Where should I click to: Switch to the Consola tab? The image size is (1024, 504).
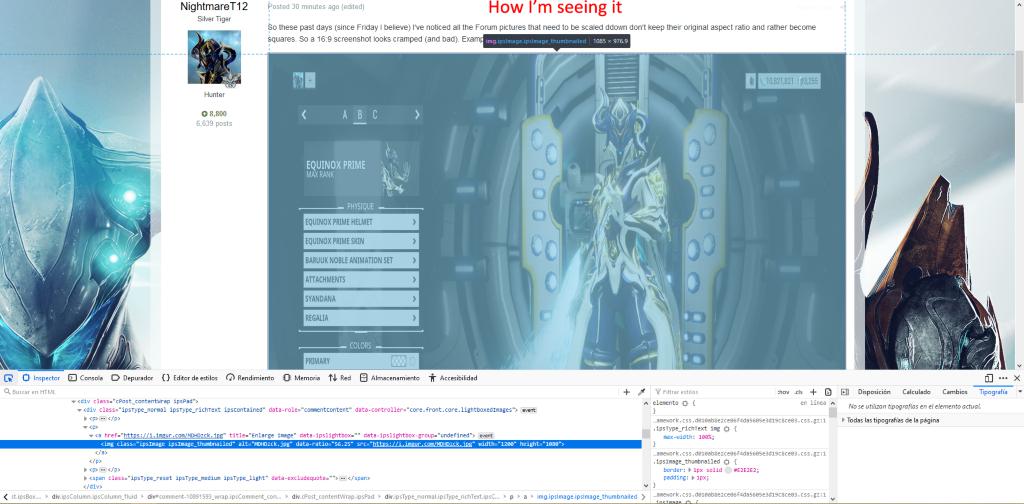pyautogui.click(x=86, y=378)
